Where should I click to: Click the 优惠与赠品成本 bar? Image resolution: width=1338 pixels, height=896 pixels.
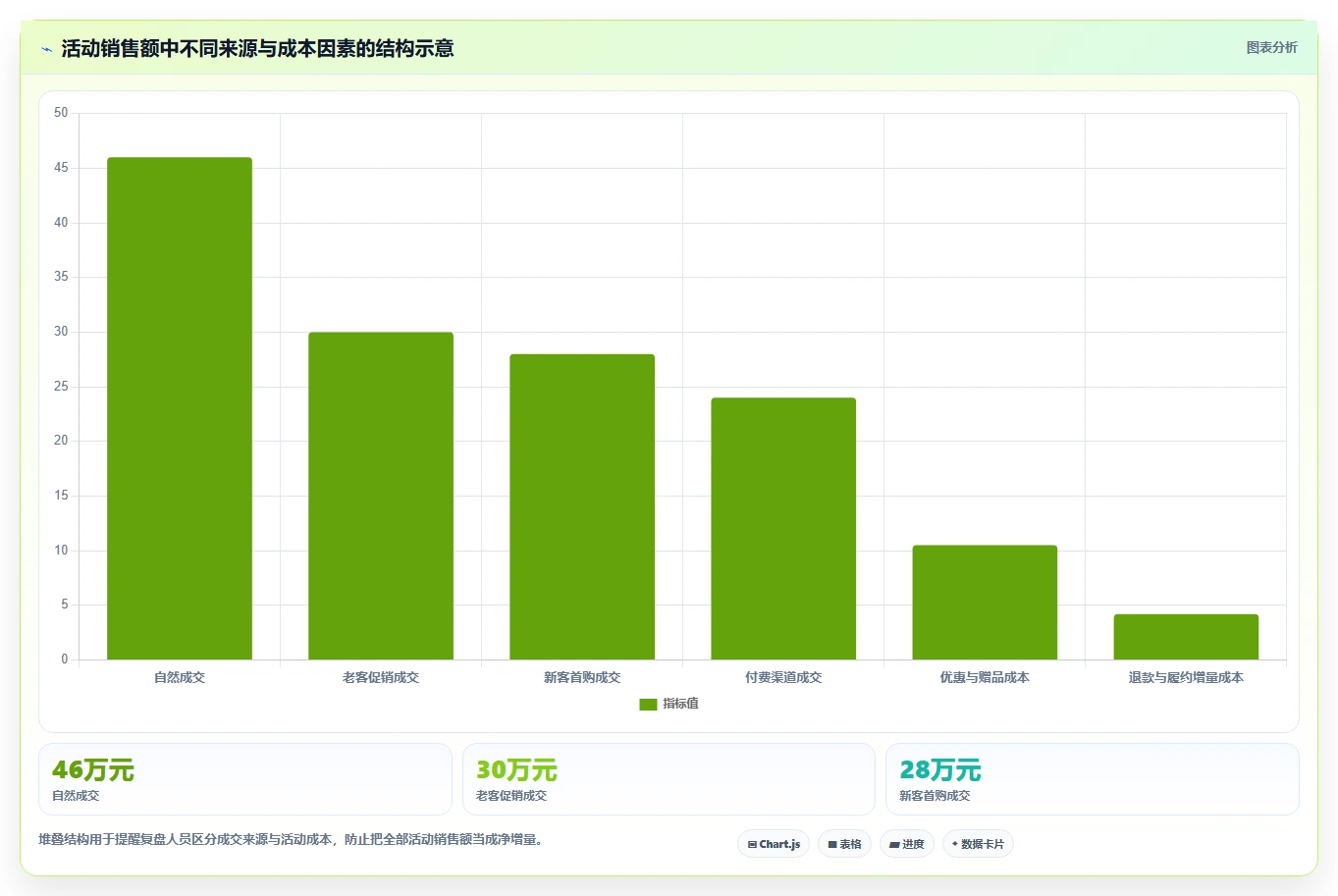coord(985,603)
